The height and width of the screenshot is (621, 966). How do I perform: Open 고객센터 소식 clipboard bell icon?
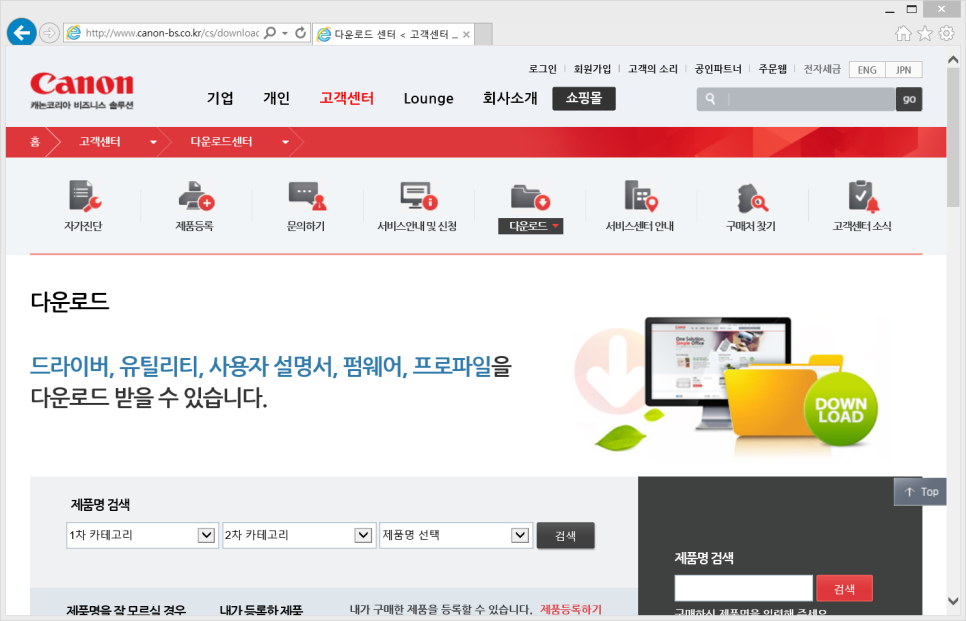click(x=863, y=196)
